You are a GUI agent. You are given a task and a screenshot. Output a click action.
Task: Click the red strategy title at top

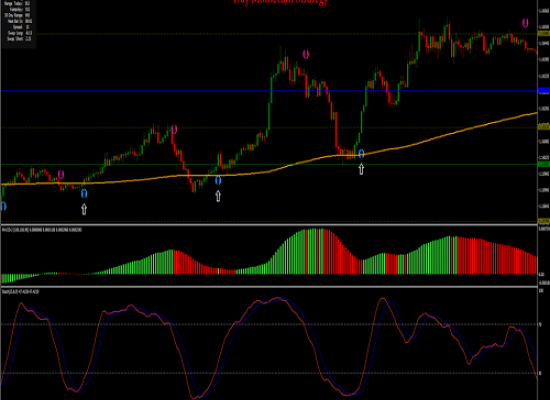tap(281, 2)
